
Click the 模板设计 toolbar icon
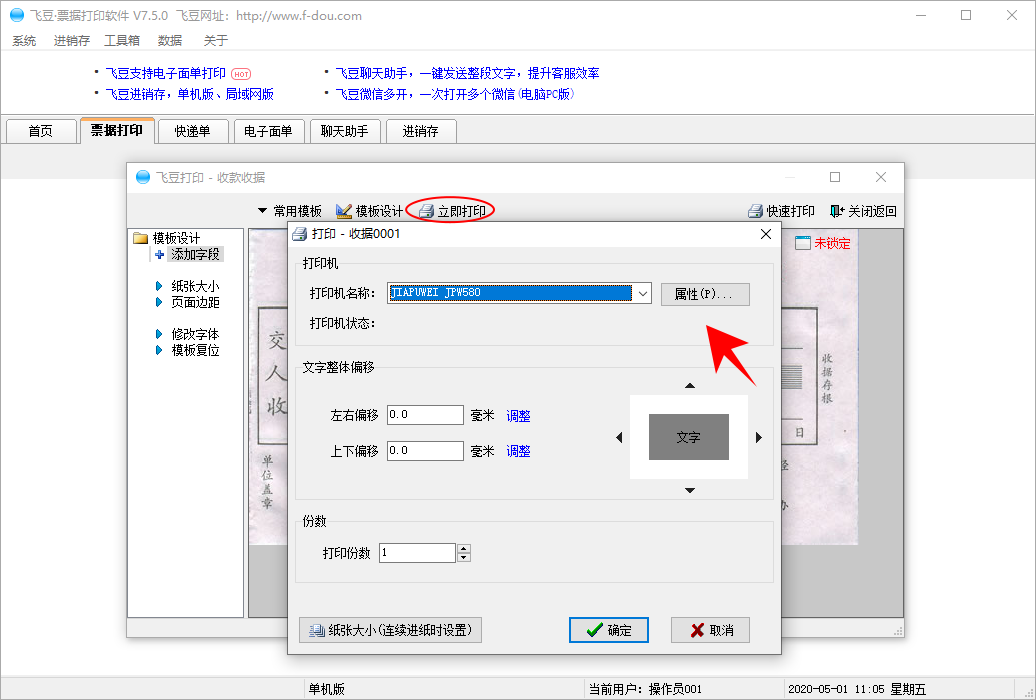coord(344,211)
